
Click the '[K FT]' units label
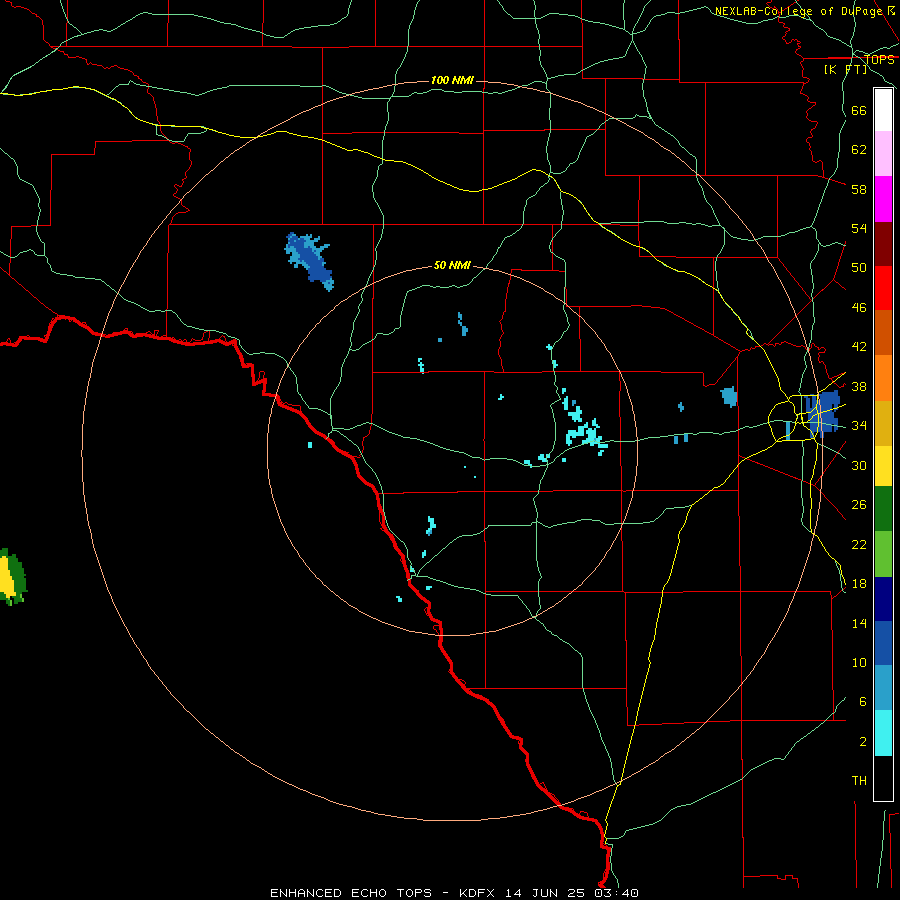click(x=845, y=69)
